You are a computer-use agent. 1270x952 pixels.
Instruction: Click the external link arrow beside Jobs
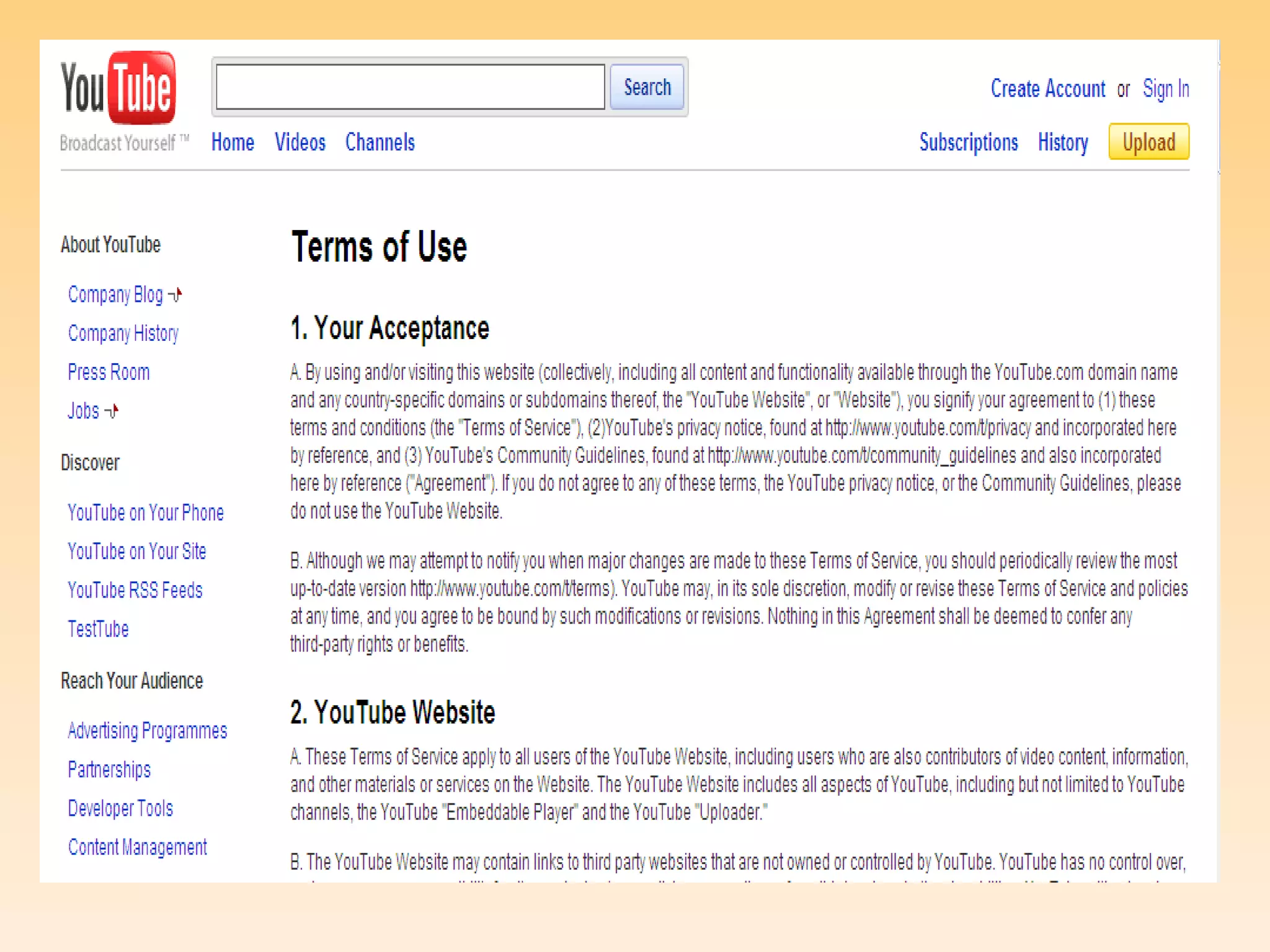tap(112, 411)
